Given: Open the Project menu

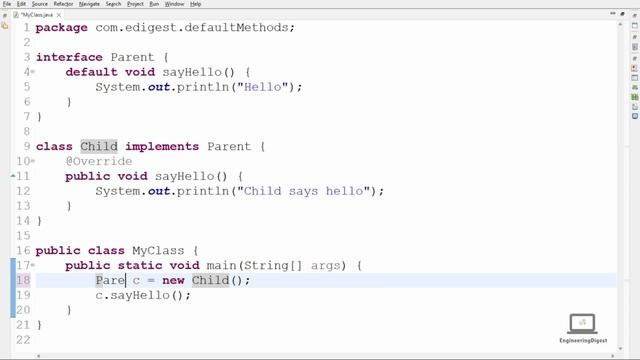Looking at the screenshot, I should [135, 4].
